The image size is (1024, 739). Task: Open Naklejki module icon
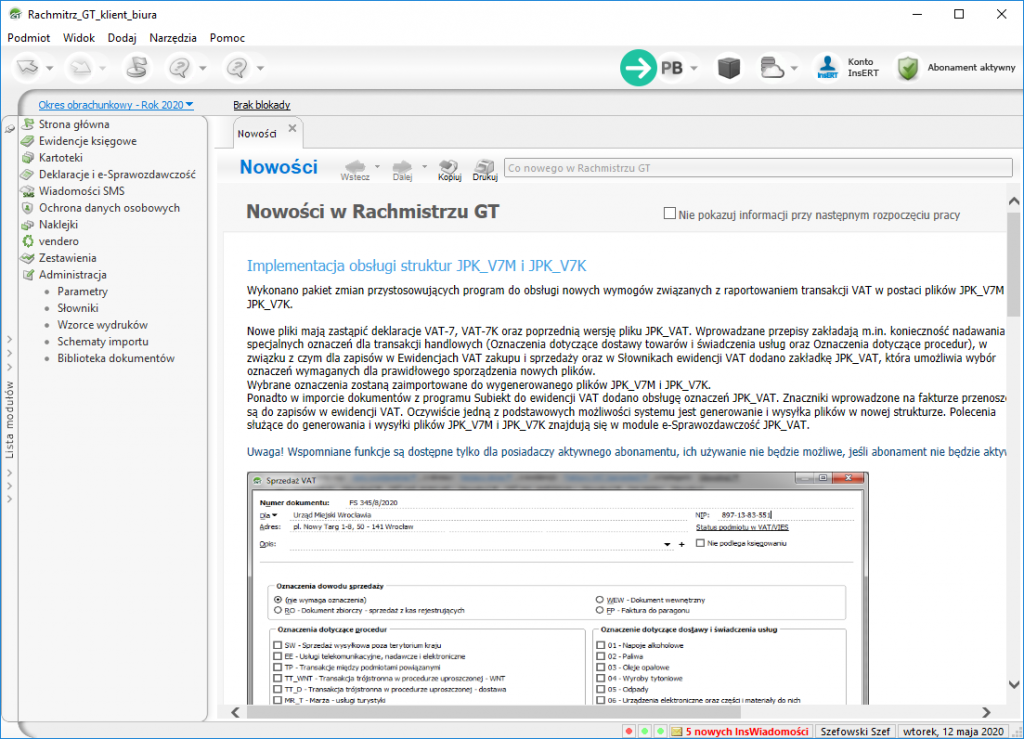click(27, 225)
